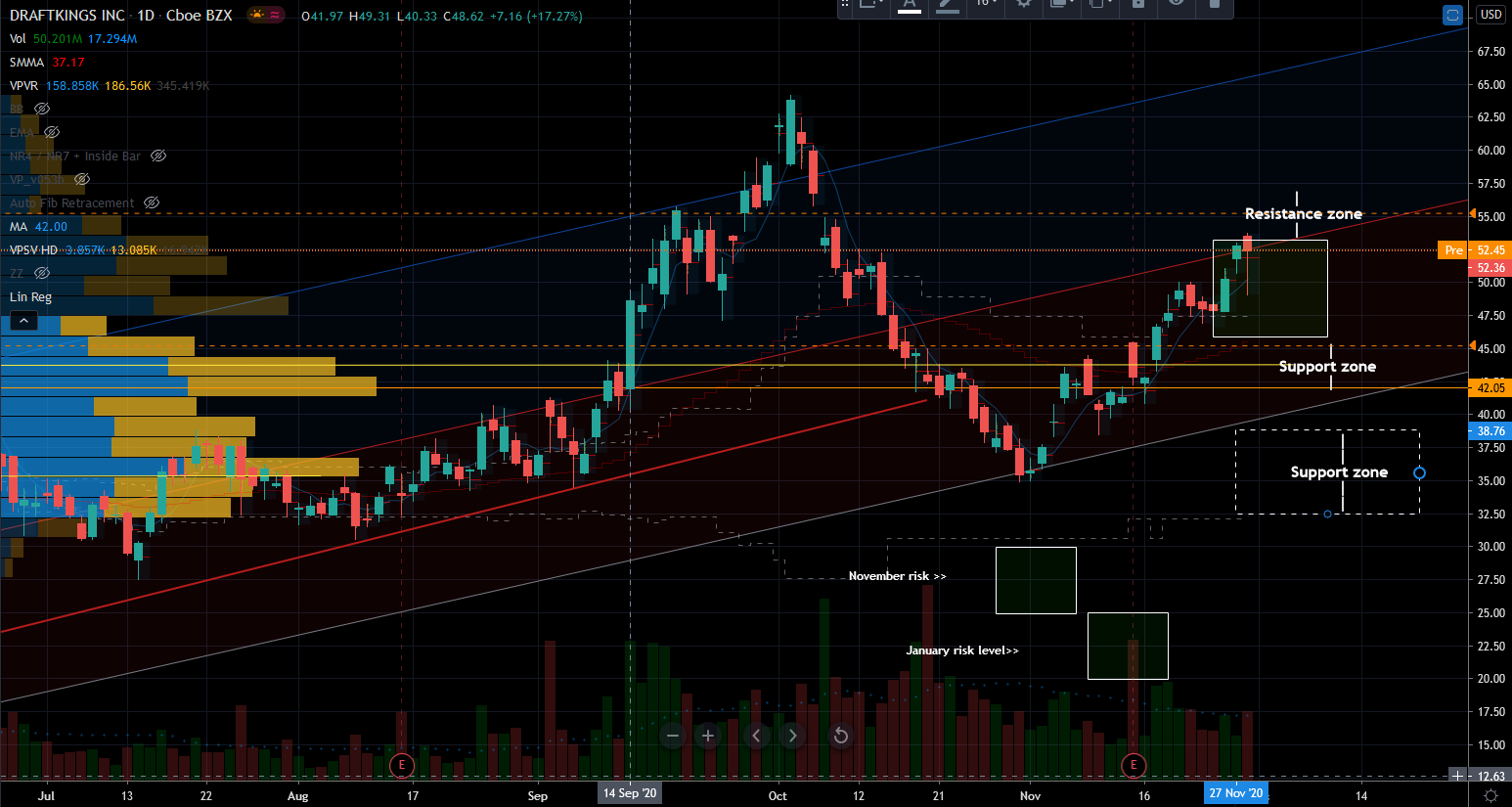Toggle the blue auto-fit chart button
Viewport: 1512px width, 807px height.
click(x=1453, y=15)
